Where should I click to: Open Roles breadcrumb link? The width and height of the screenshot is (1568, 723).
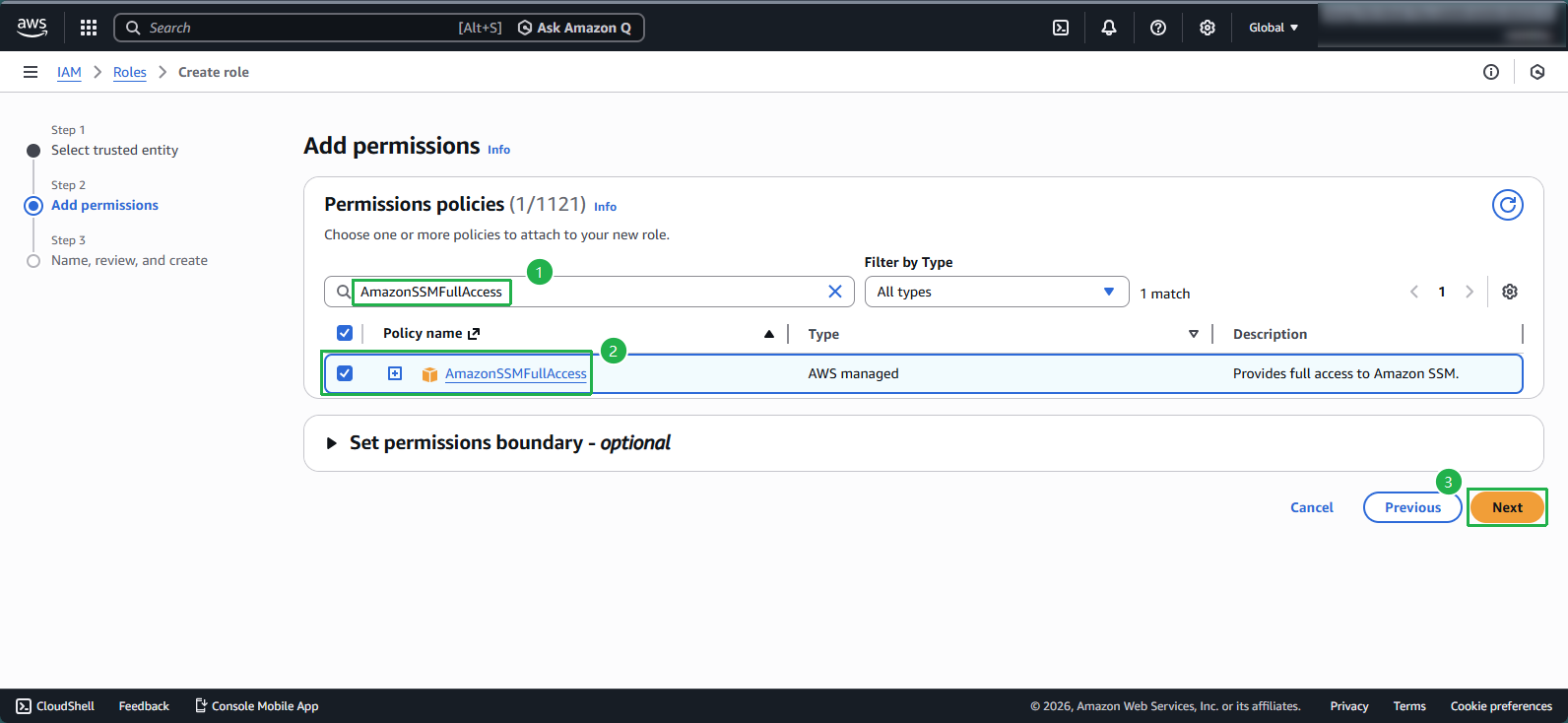130,72
